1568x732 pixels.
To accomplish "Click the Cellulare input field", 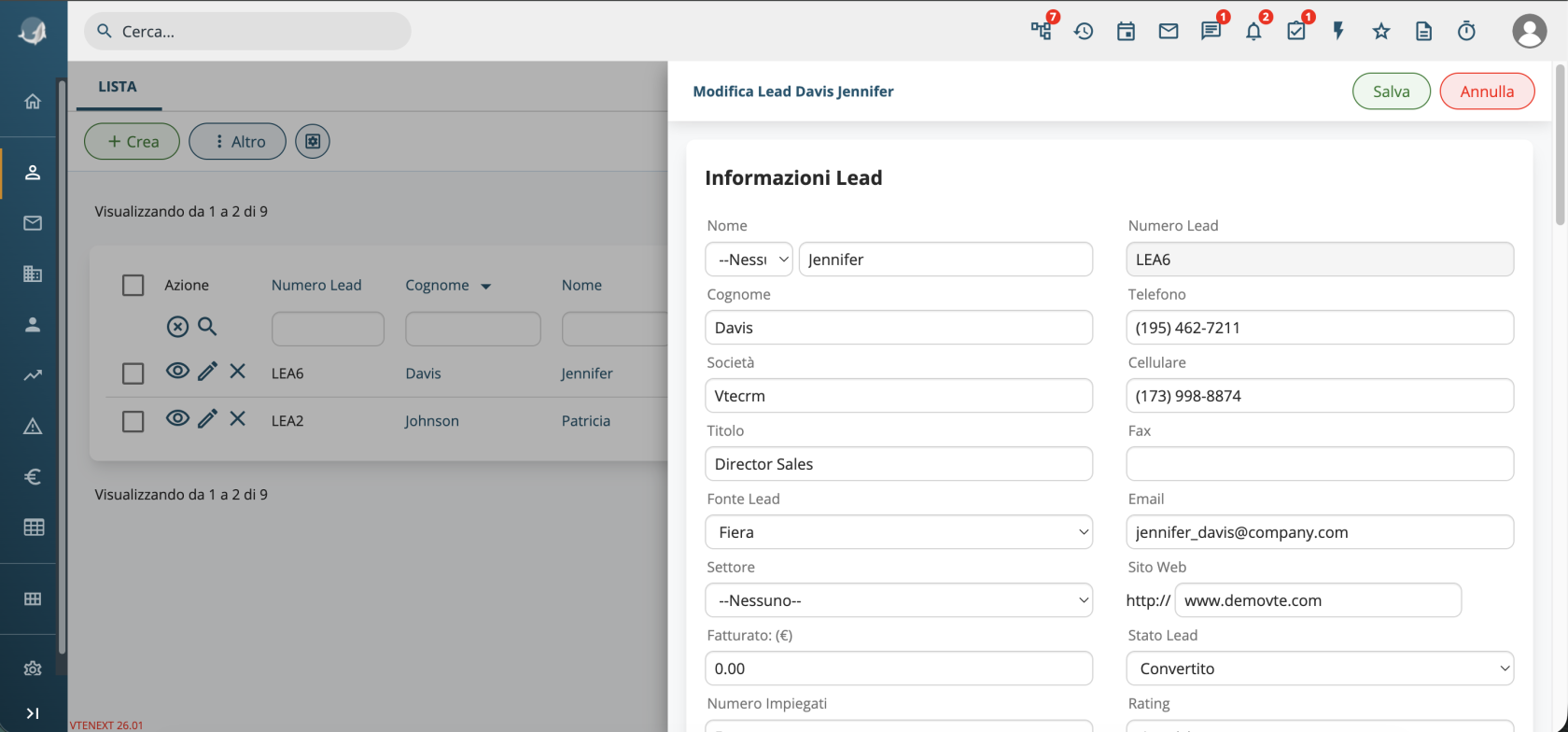I will [x=1320, y=396].
